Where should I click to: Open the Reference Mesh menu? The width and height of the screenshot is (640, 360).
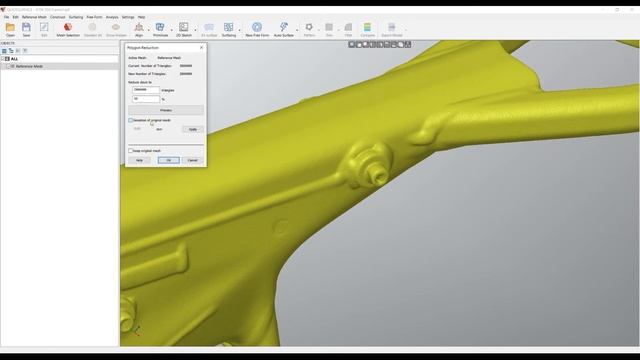tap(34, 17)
